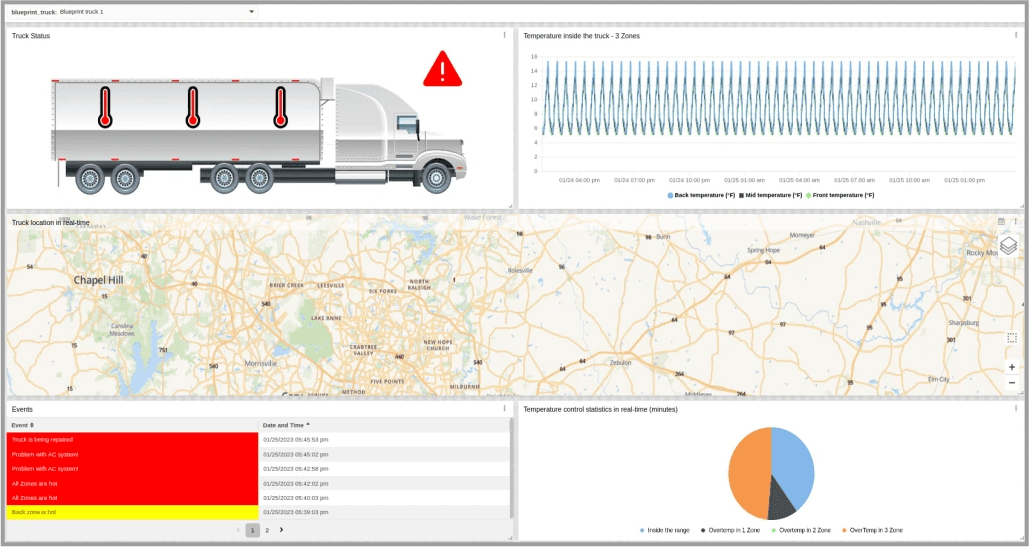Open the pie chart panel options menu

[1016, 409]
